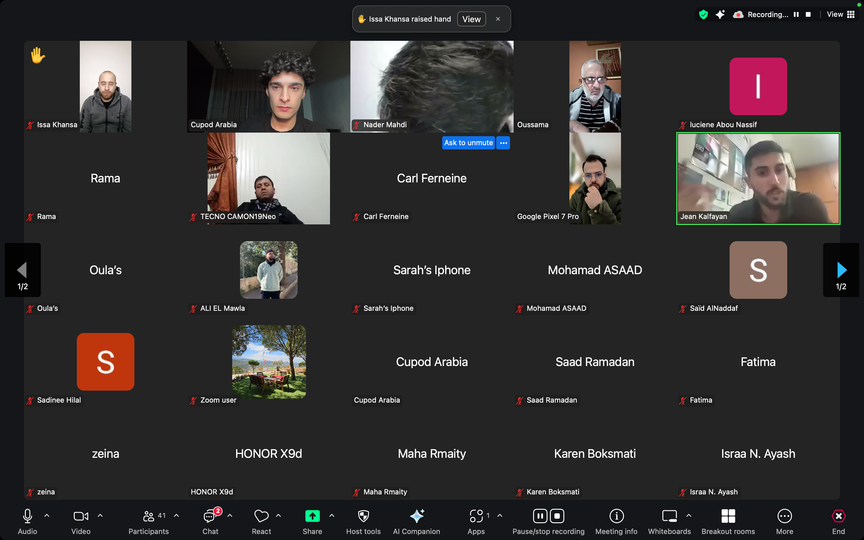Open AI Companion
This screenshot has width=864, height=540.
pyautogui.click(x=417, y=522)
